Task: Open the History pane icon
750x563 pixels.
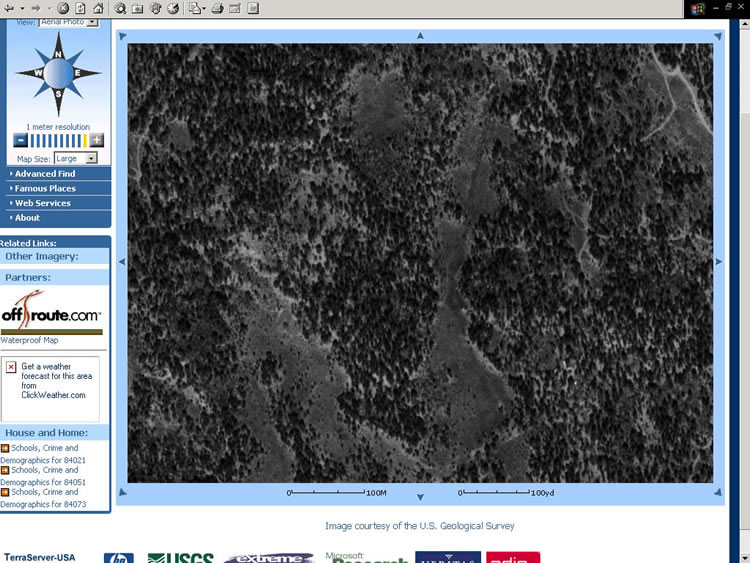Action: 173,8
